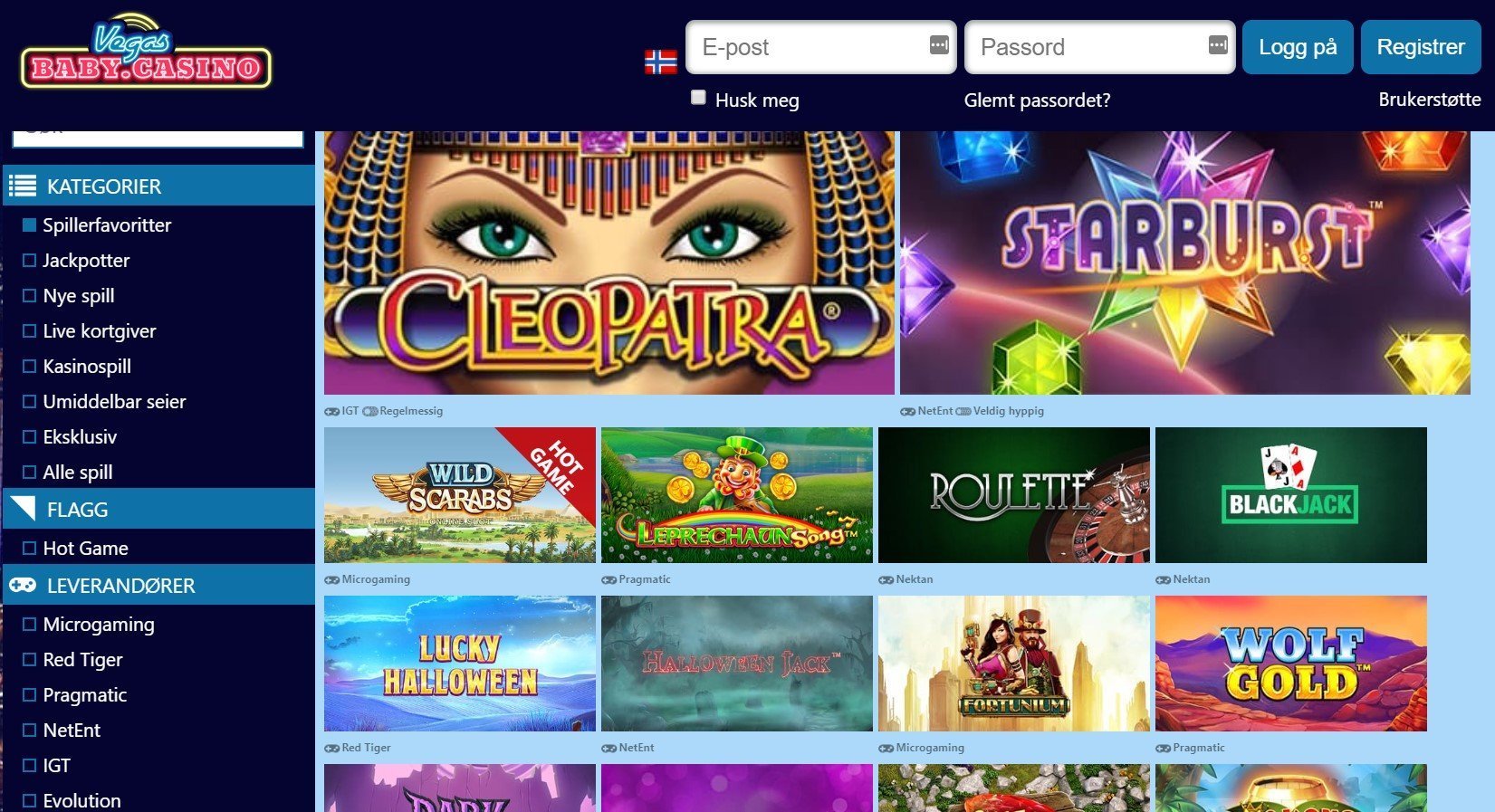Screen dimensions: 1495x812
Task: Click the Vegas Baby Casino logo
Action: (146, 53)
